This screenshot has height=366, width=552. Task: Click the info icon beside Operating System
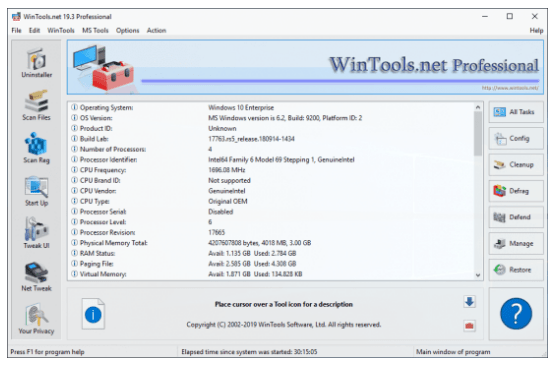(74, 107)
